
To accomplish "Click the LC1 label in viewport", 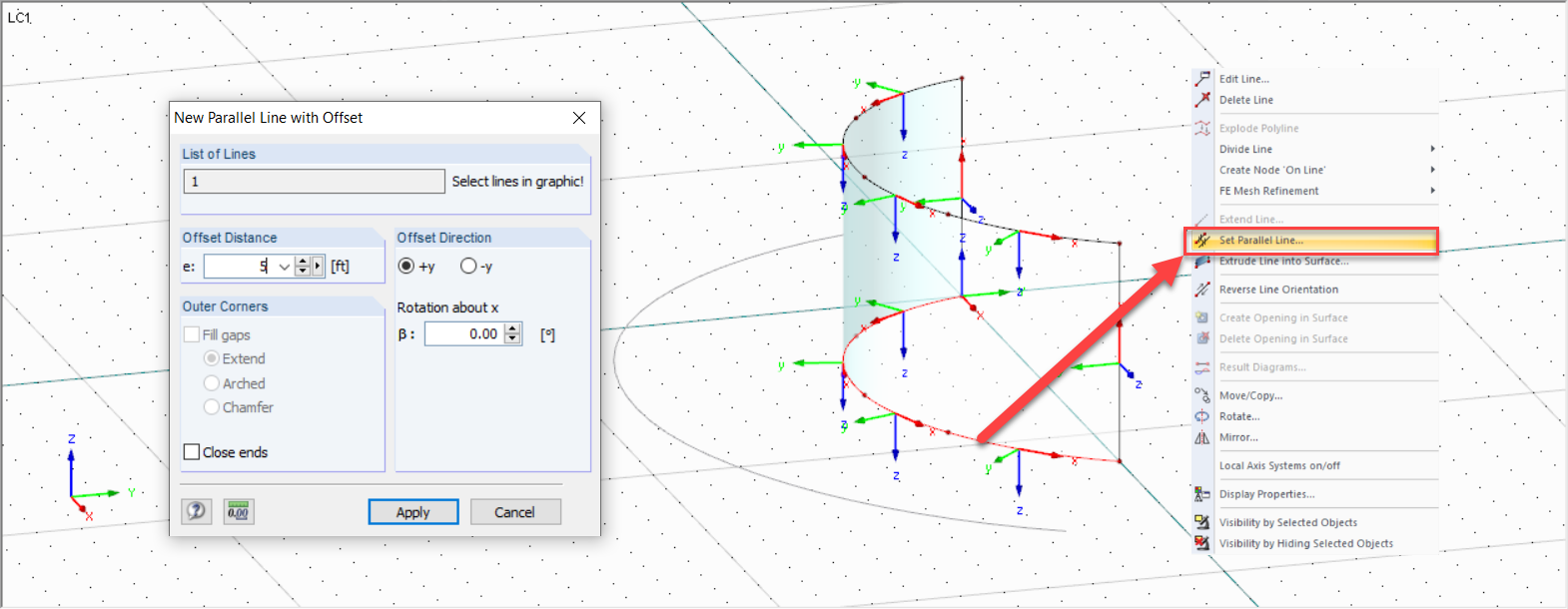I will [19, 17].
